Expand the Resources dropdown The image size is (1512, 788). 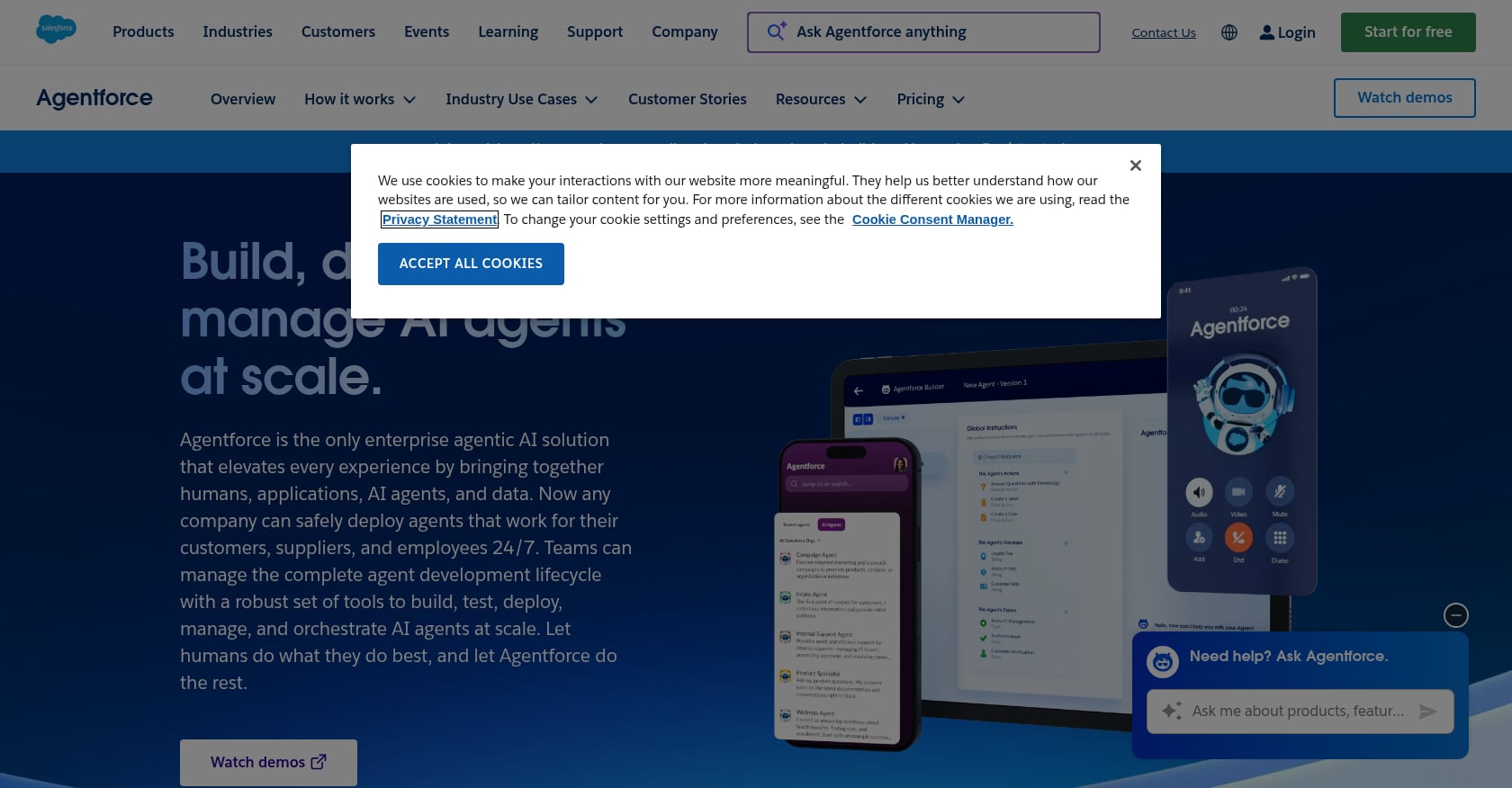pos(821,99)
